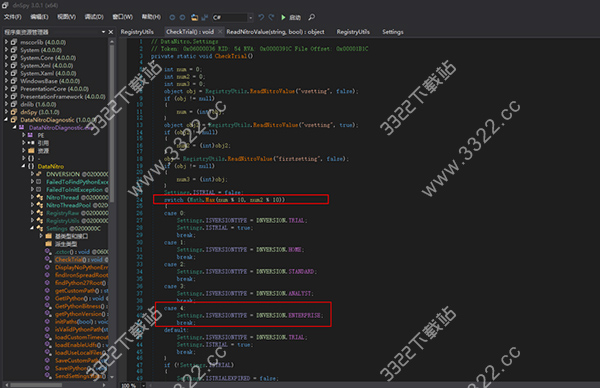This screenshot has height=388, width=600.
Task: Click the save all toolbar icon
Action: [x=205, y=17]
